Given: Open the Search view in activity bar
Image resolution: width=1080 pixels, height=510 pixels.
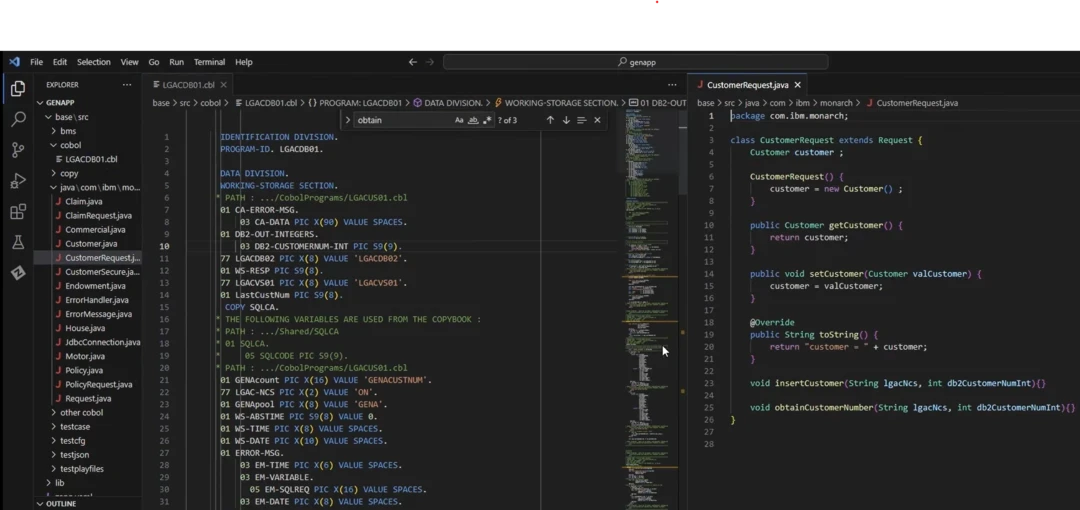Looking at the screenshot, I should click(18, 119).
